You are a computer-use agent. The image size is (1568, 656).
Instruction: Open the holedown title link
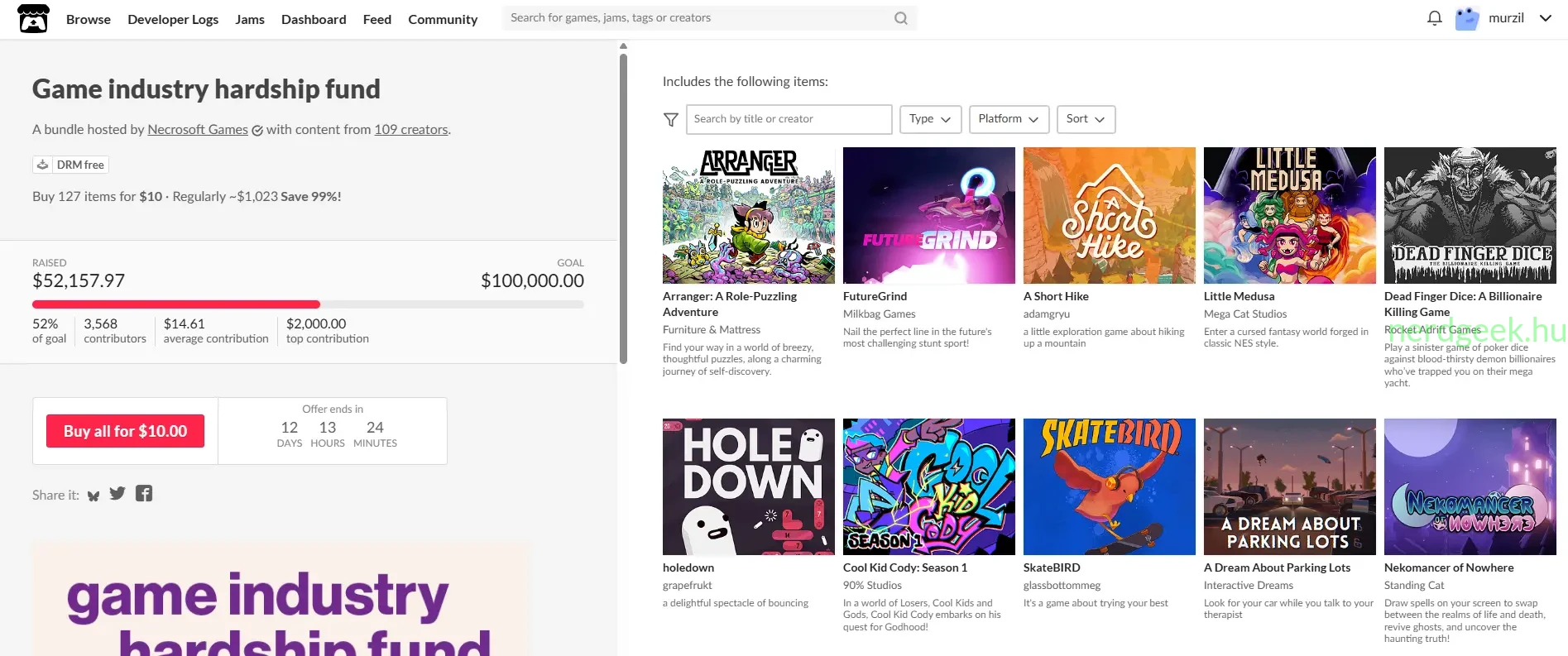(x=688, y=567)
